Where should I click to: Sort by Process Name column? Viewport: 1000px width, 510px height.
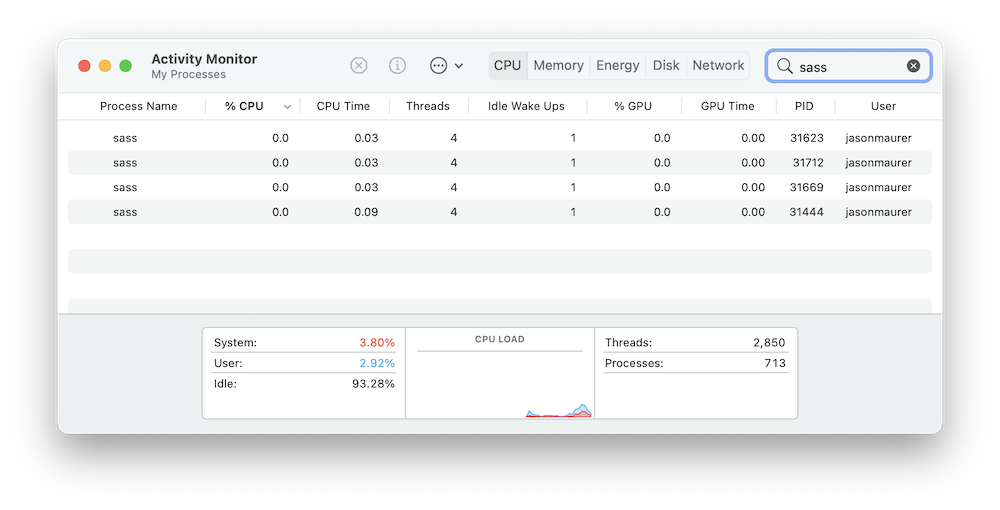pos(138,106)
